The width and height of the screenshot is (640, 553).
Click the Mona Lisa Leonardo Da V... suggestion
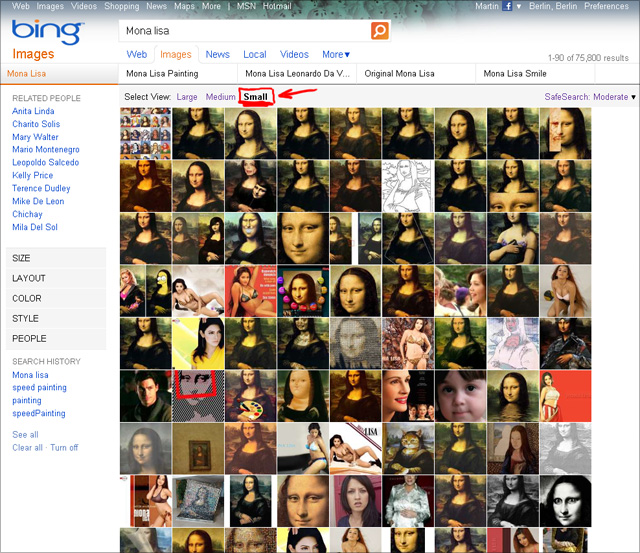[297, 73]
